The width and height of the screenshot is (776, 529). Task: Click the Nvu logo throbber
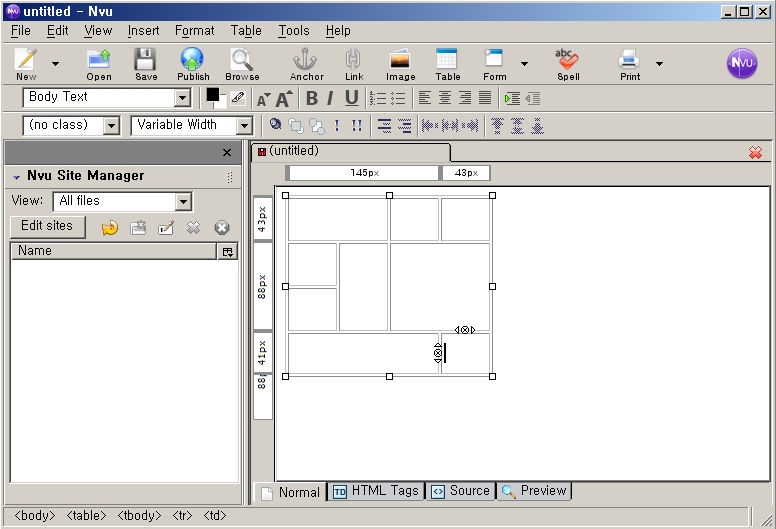coord(741,63)
